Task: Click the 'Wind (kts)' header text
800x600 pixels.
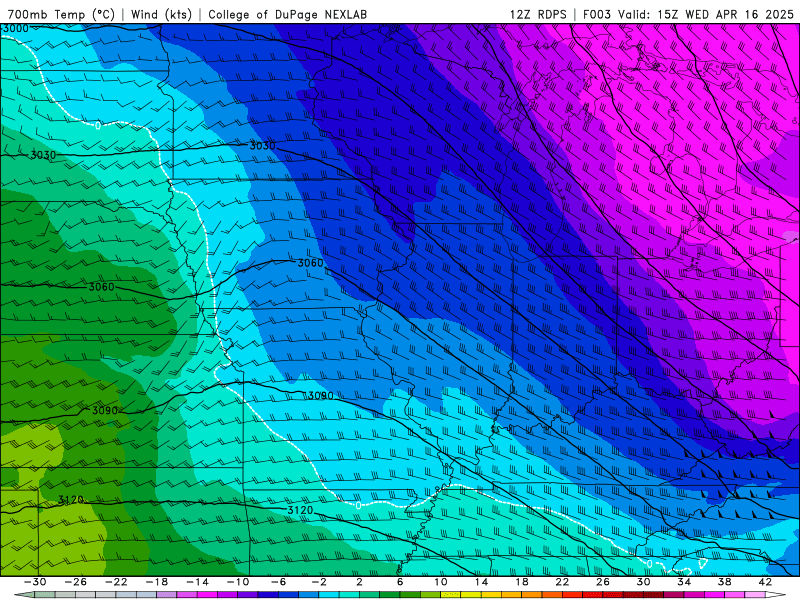Action: [x=161, y=14]
